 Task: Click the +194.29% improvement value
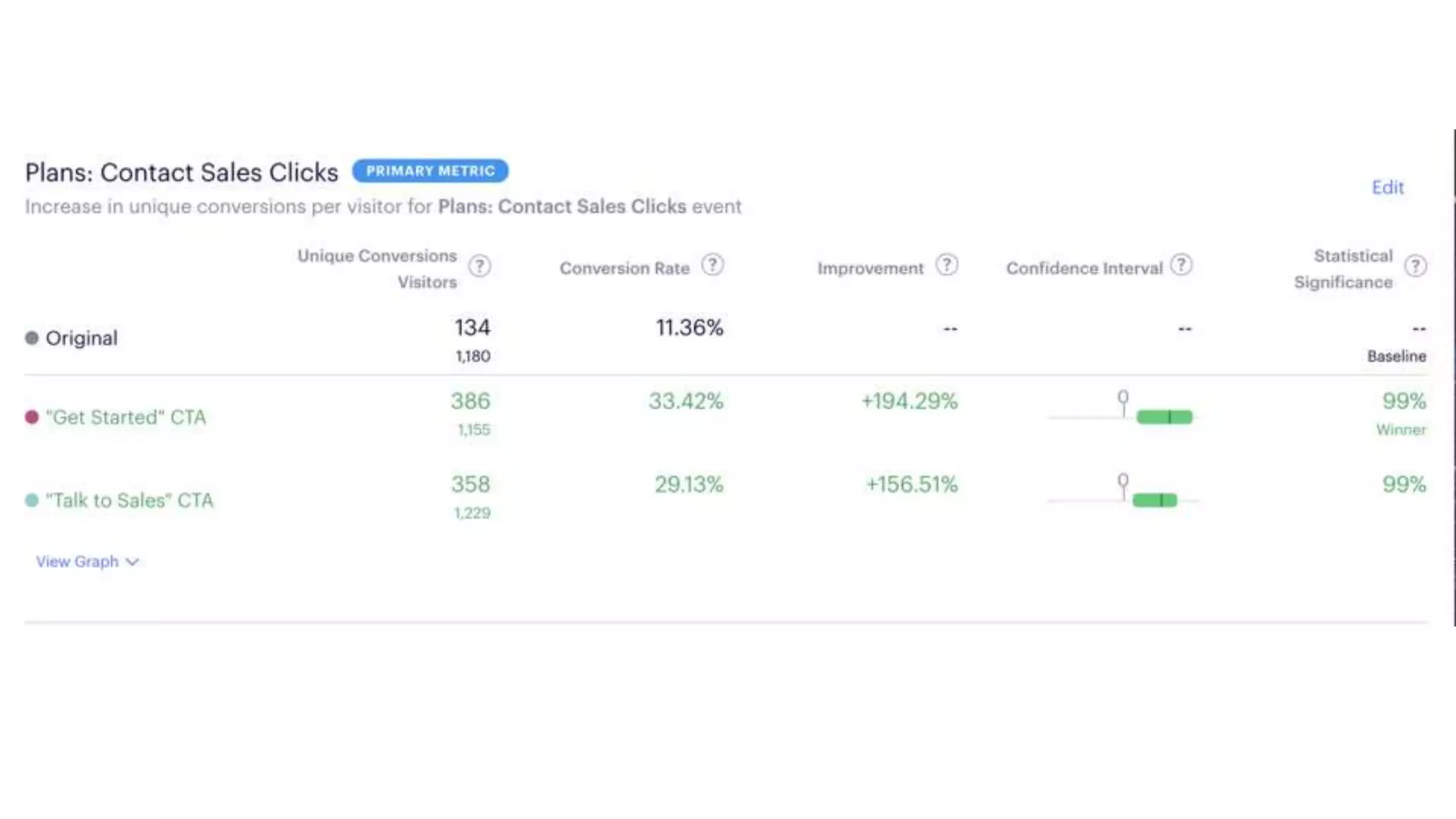[x=909, y=401]
